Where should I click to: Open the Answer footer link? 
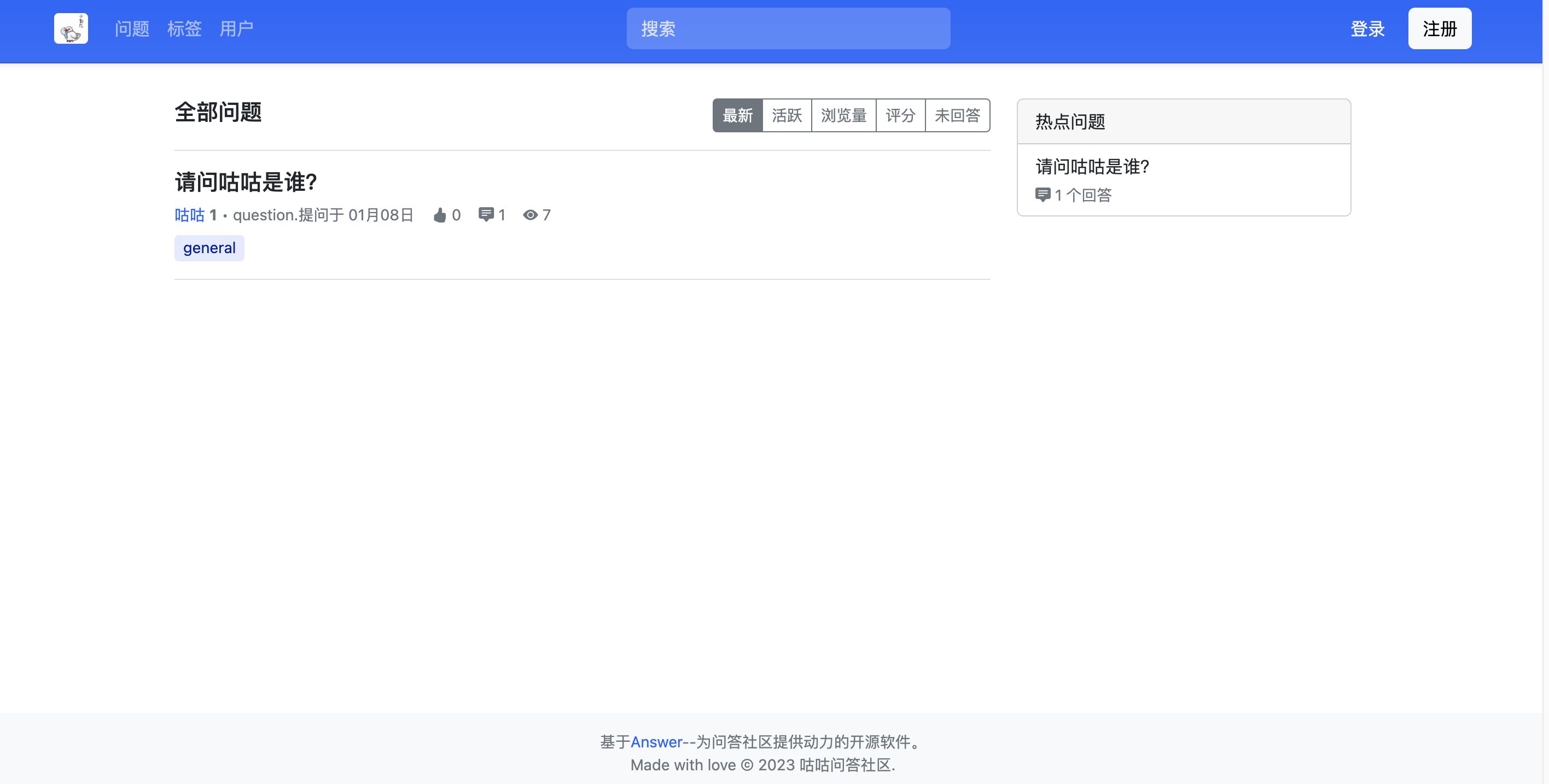[656, 742]
